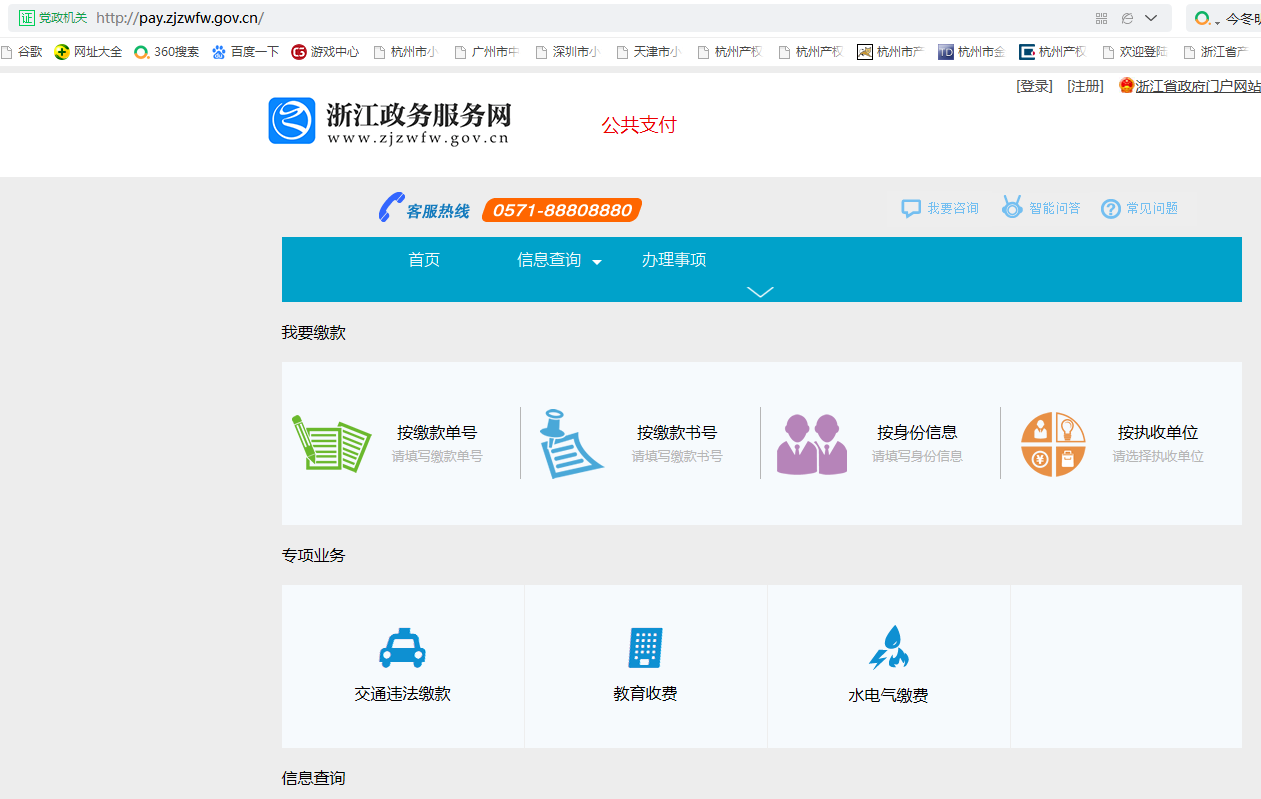Open the 天津市 bookmark

(649, 52)
